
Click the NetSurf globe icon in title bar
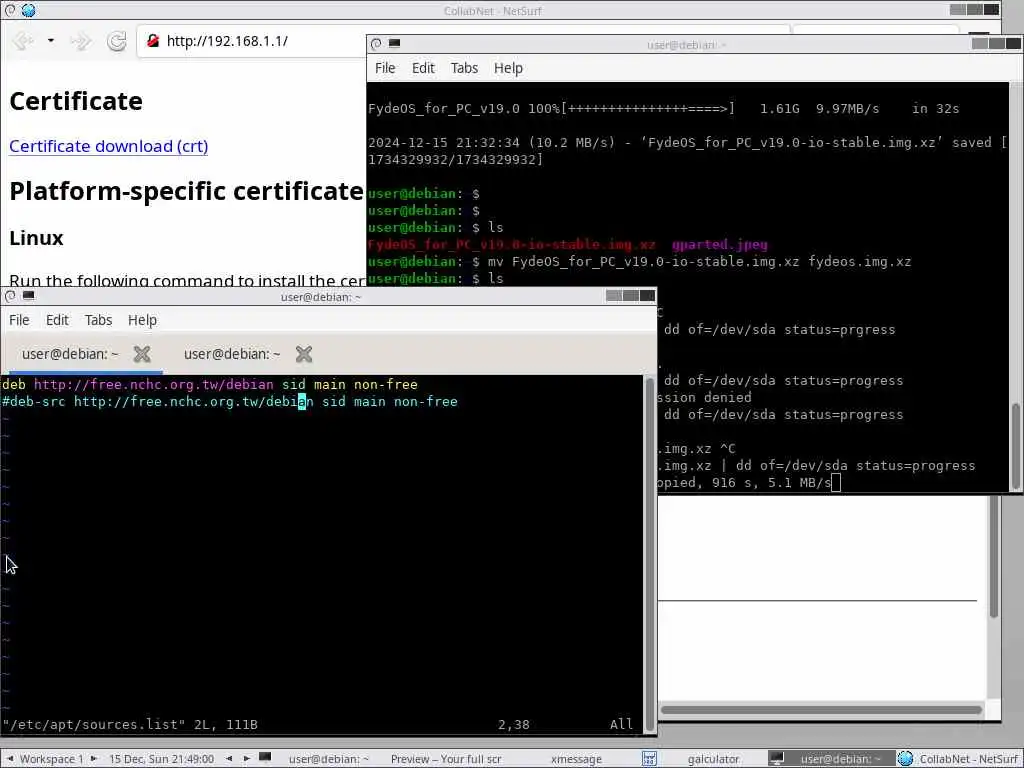[x=28, y=10]
